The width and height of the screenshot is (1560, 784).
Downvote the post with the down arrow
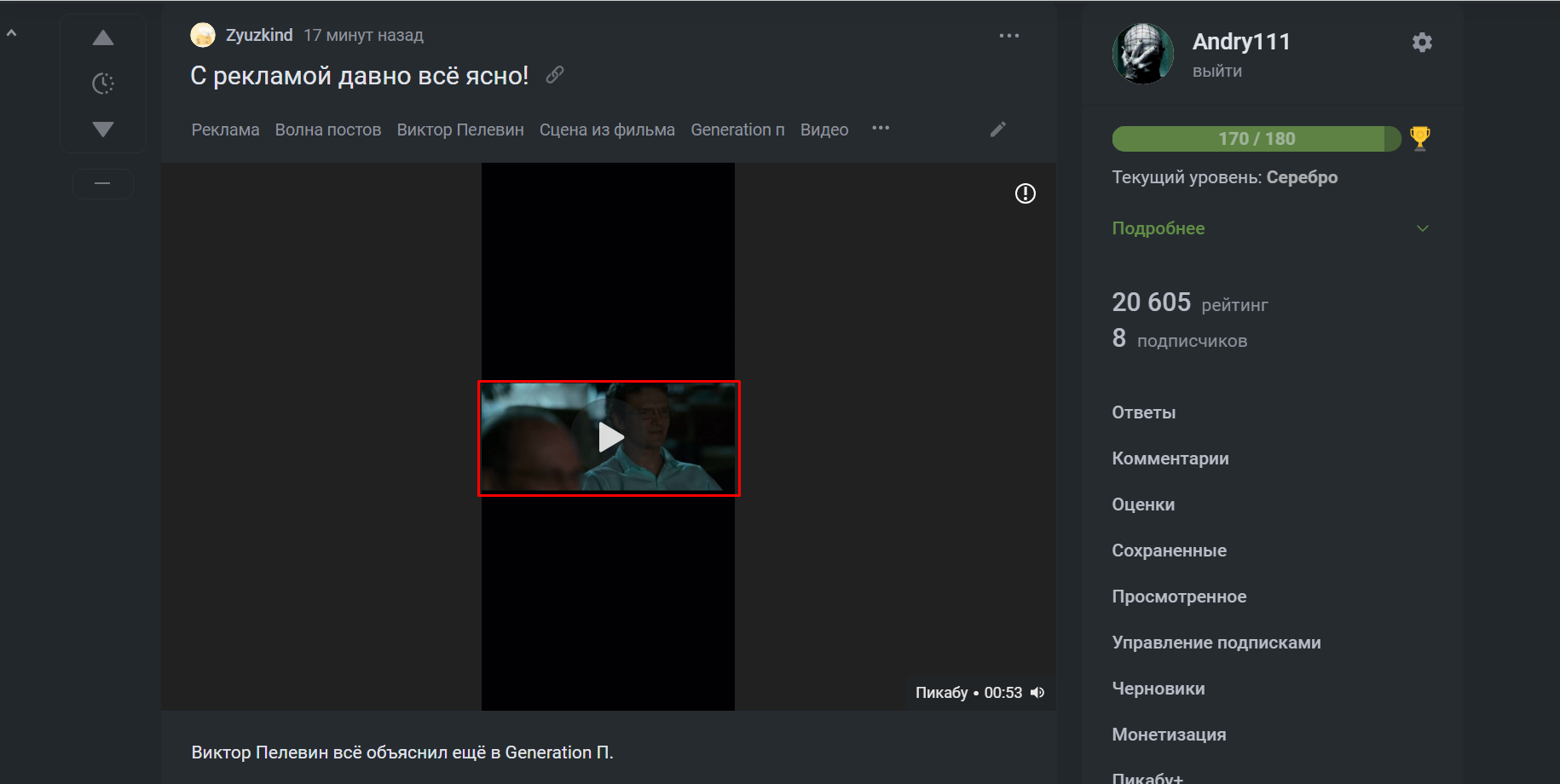click(103, 130)
